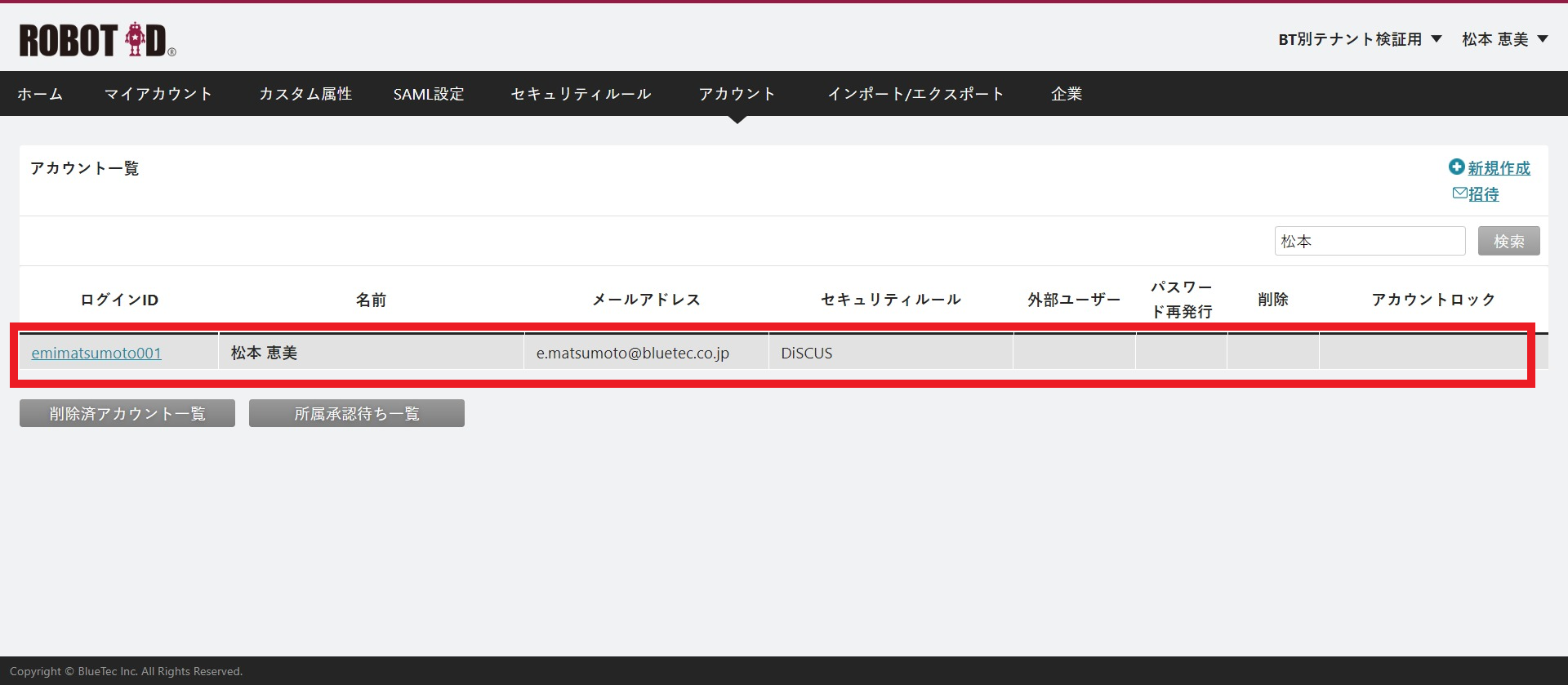Open インポート/エクスポート from the navigation bar
Viewport: 1568px width, 685px height.
tap(915, 94)
